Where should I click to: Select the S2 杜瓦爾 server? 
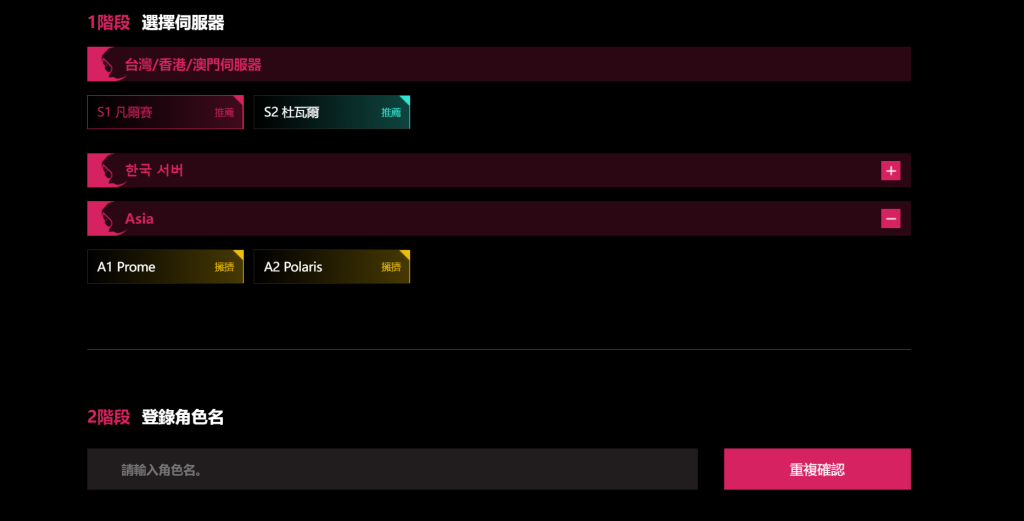pyautogui.click(x=332, y=112)
